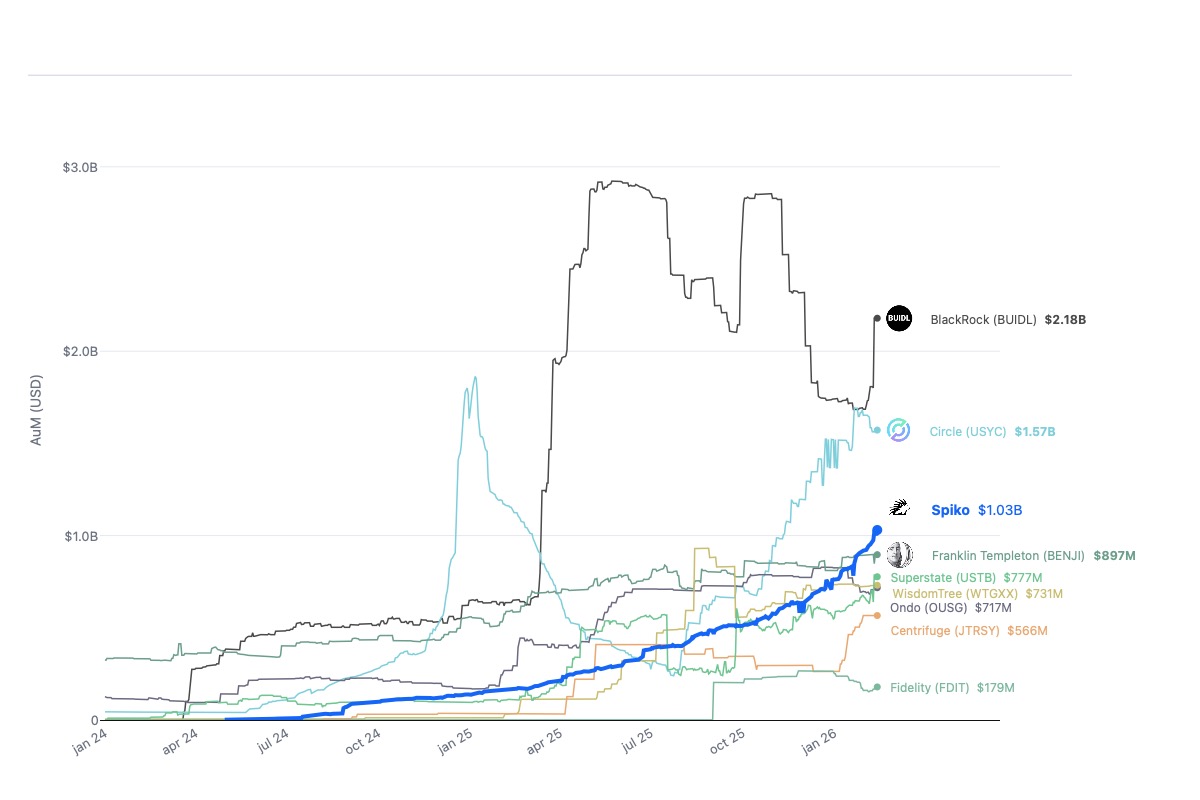
Task: Click the Circle USYC logo icon
Action: click(x=899, y=430)
